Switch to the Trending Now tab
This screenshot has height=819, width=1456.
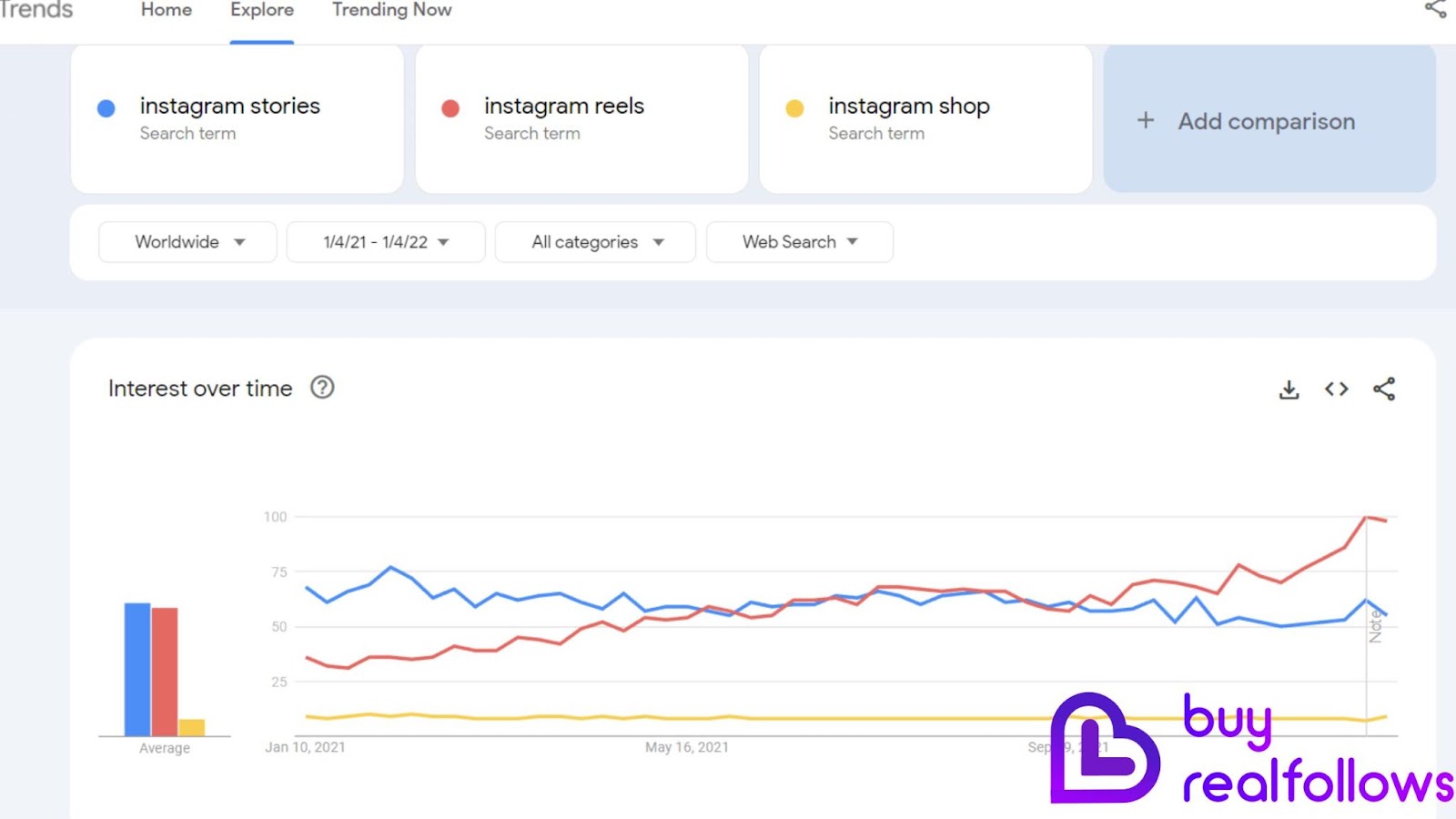click(392, 10)
